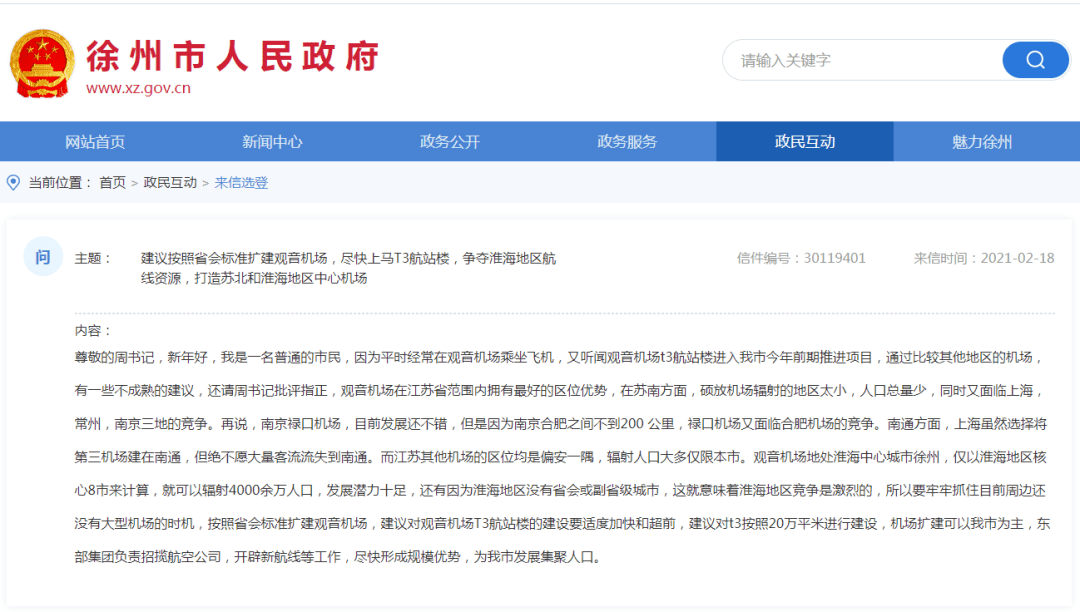Click the 徐州市人民政府 title text

tap(233, 56)
